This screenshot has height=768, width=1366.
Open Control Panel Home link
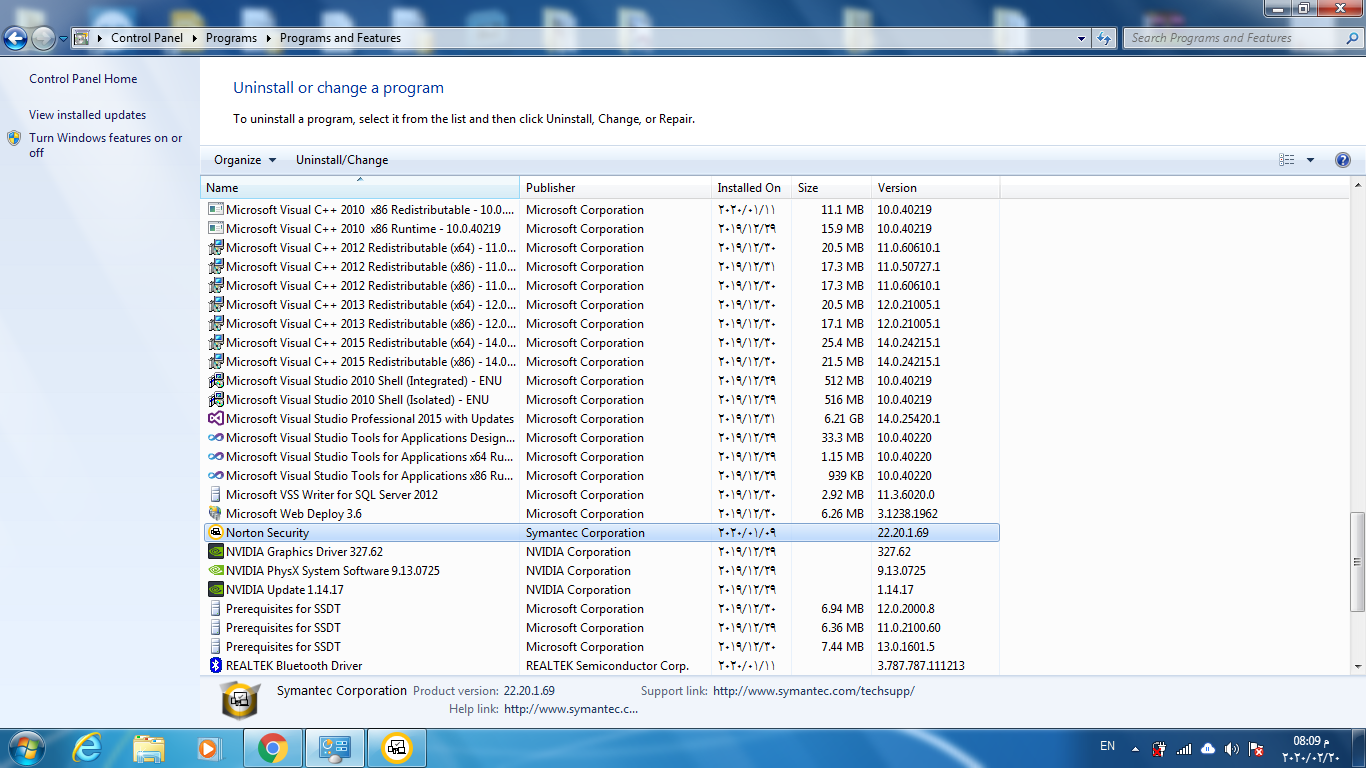pos(83,79)
